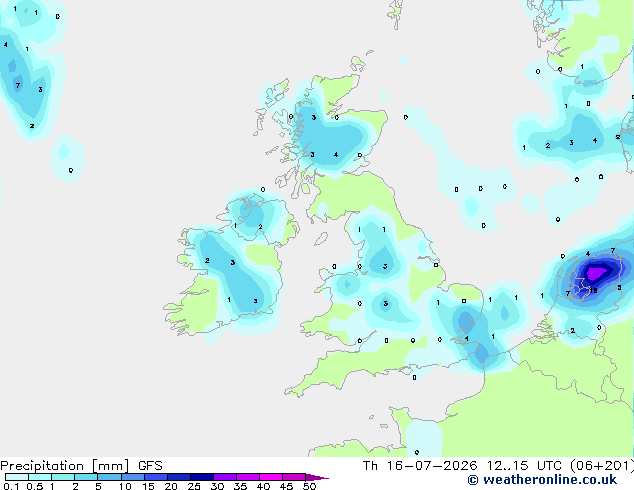Click the legend scale label '50'
Screen dimensions: 634x490
coord(309,486)
